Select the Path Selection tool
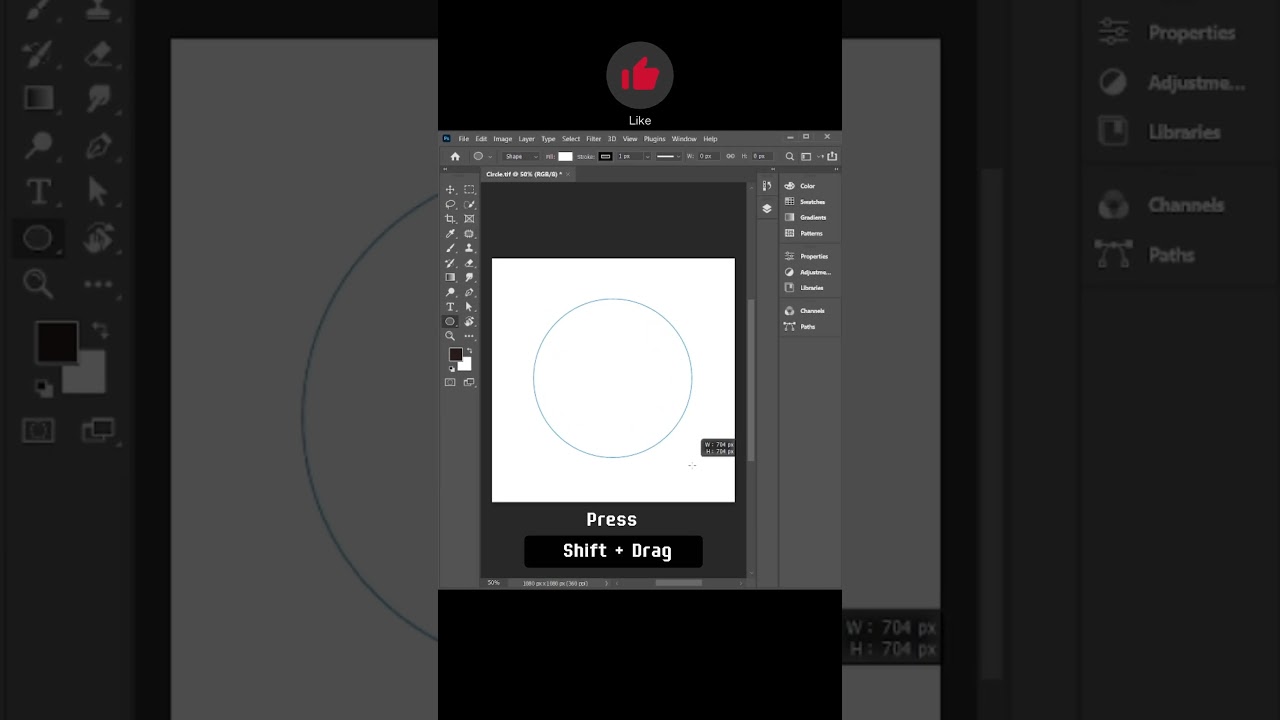1280x720 pixels. pos(469,306)
